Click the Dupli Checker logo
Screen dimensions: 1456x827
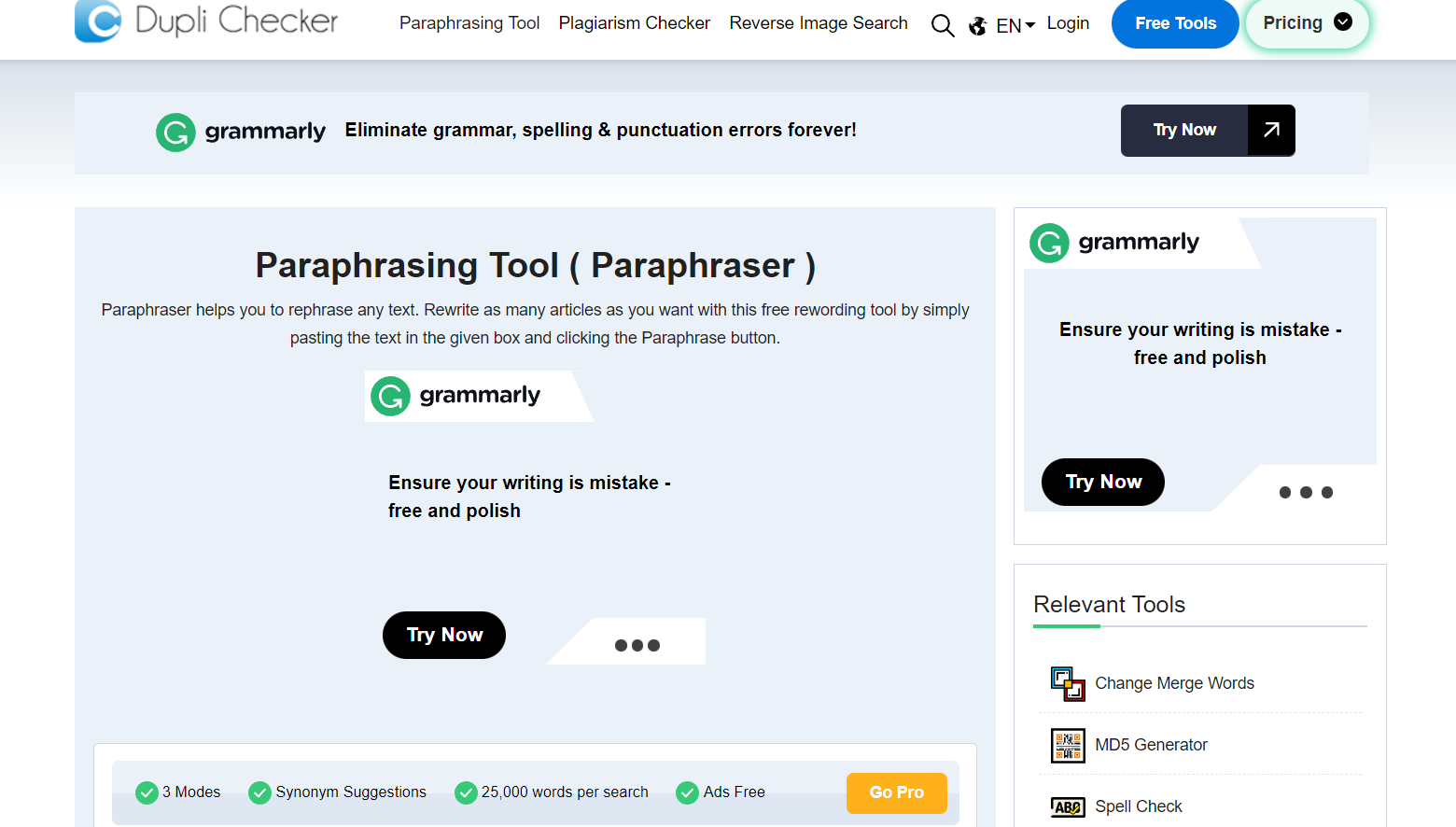206,21
